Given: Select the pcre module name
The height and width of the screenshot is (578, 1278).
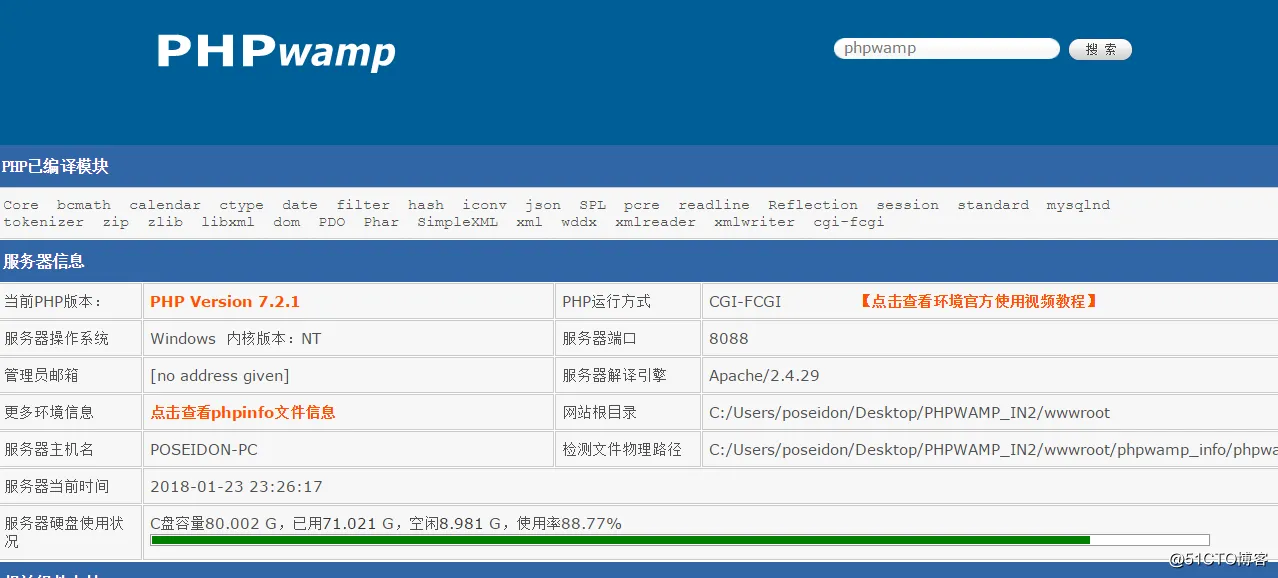Looking at the screenshot, I should 642,205.
